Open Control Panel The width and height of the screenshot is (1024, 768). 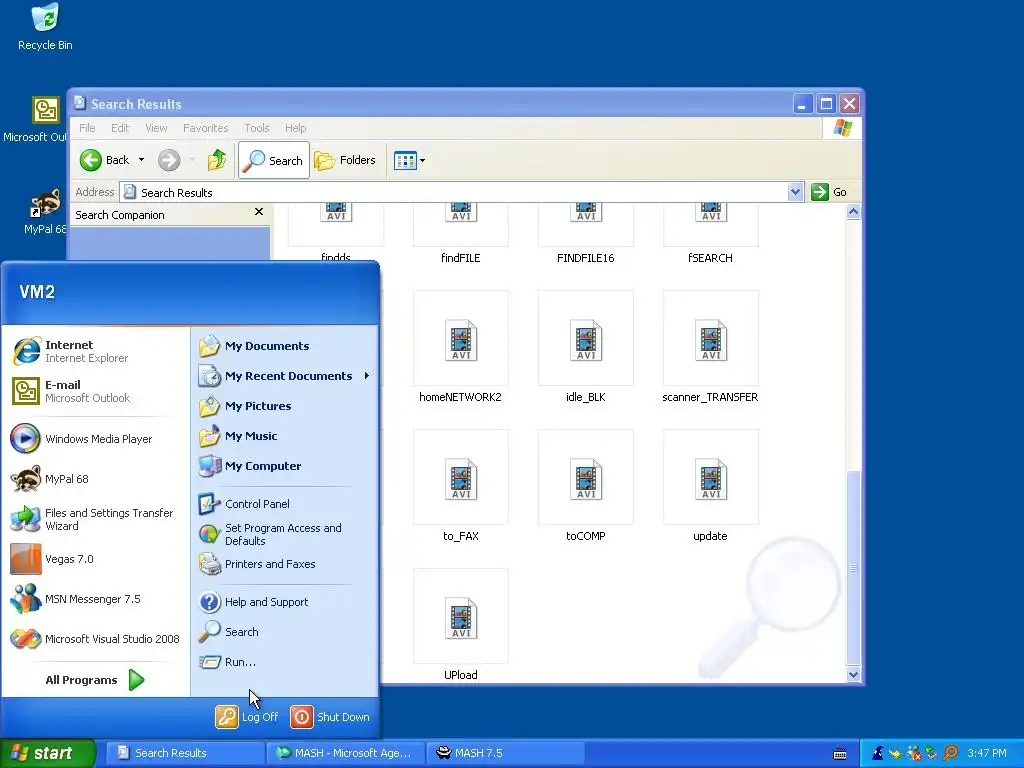point(285,504)
